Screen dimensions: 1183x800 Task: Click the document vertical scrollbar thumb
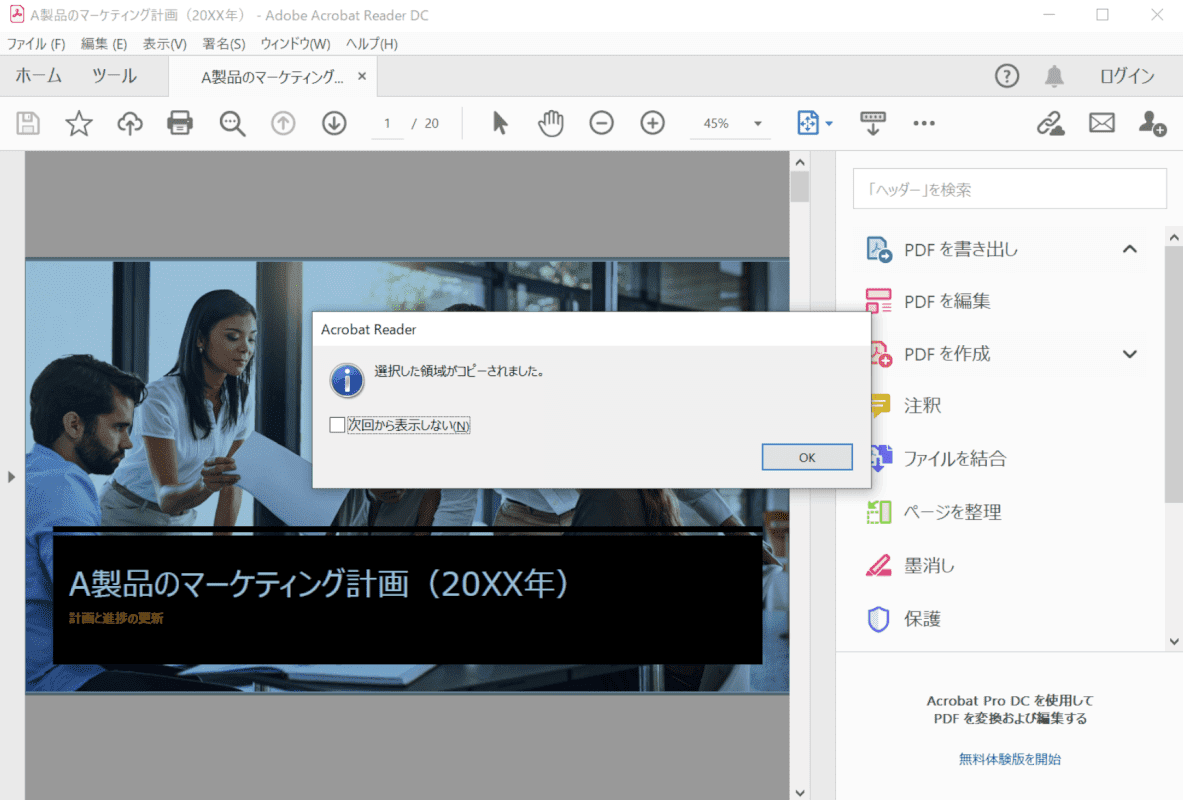coord(800,186)
